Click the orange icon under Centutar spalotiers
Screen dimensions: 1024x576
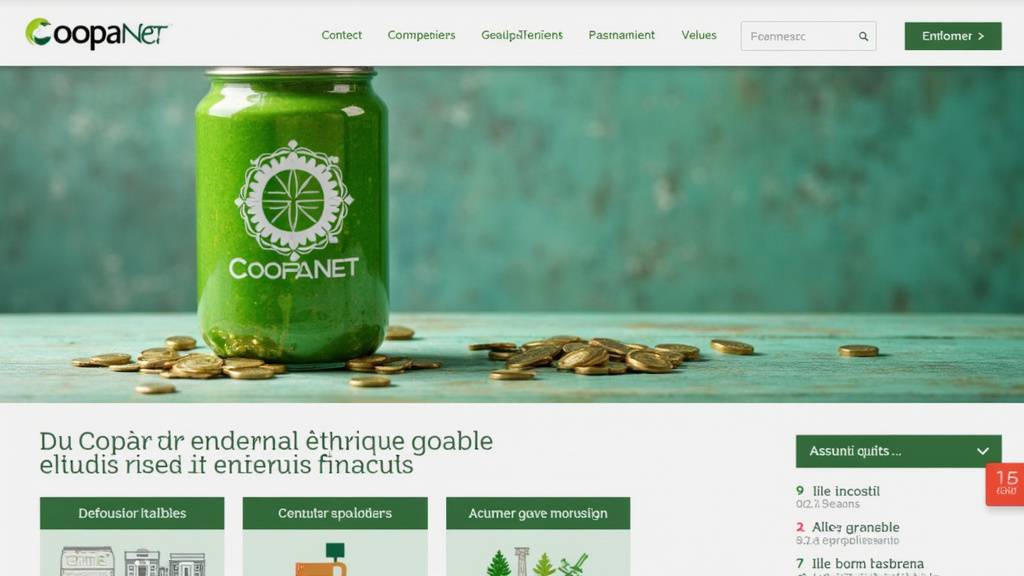(x=325, y=560)
